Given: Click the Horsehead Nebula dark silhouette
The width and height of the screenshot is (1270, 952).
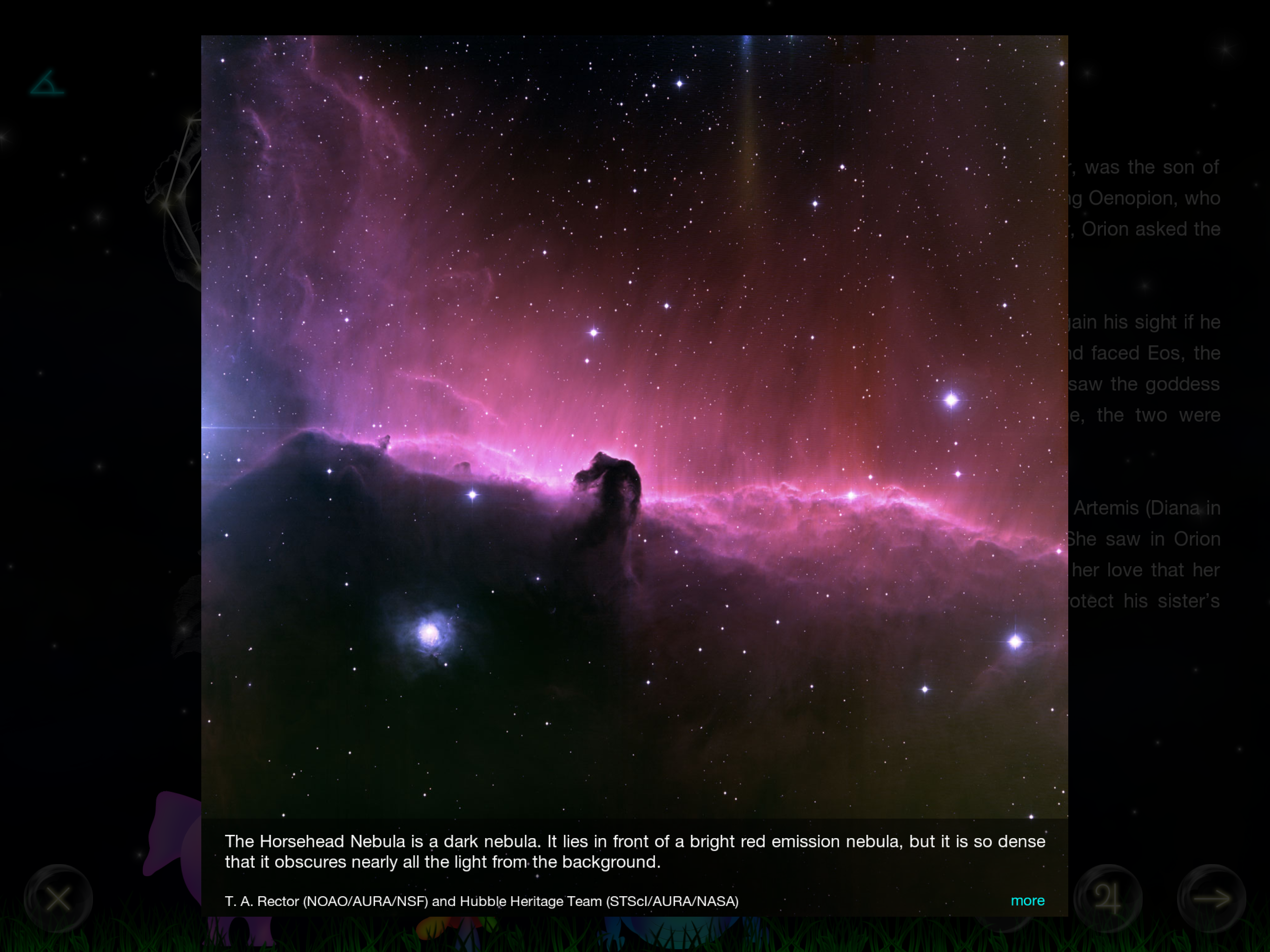Looking at the screenshot, I should click(610, 485).
